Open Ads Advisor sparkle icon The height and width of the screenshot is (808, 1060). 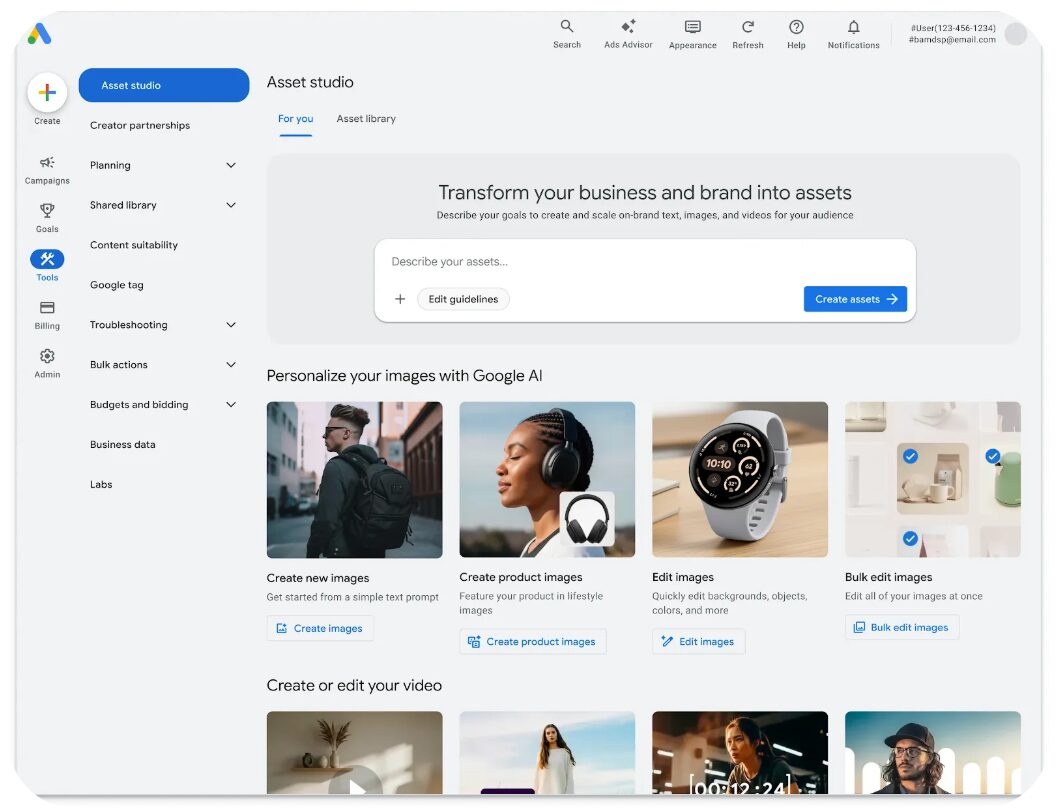pos(628,26)
